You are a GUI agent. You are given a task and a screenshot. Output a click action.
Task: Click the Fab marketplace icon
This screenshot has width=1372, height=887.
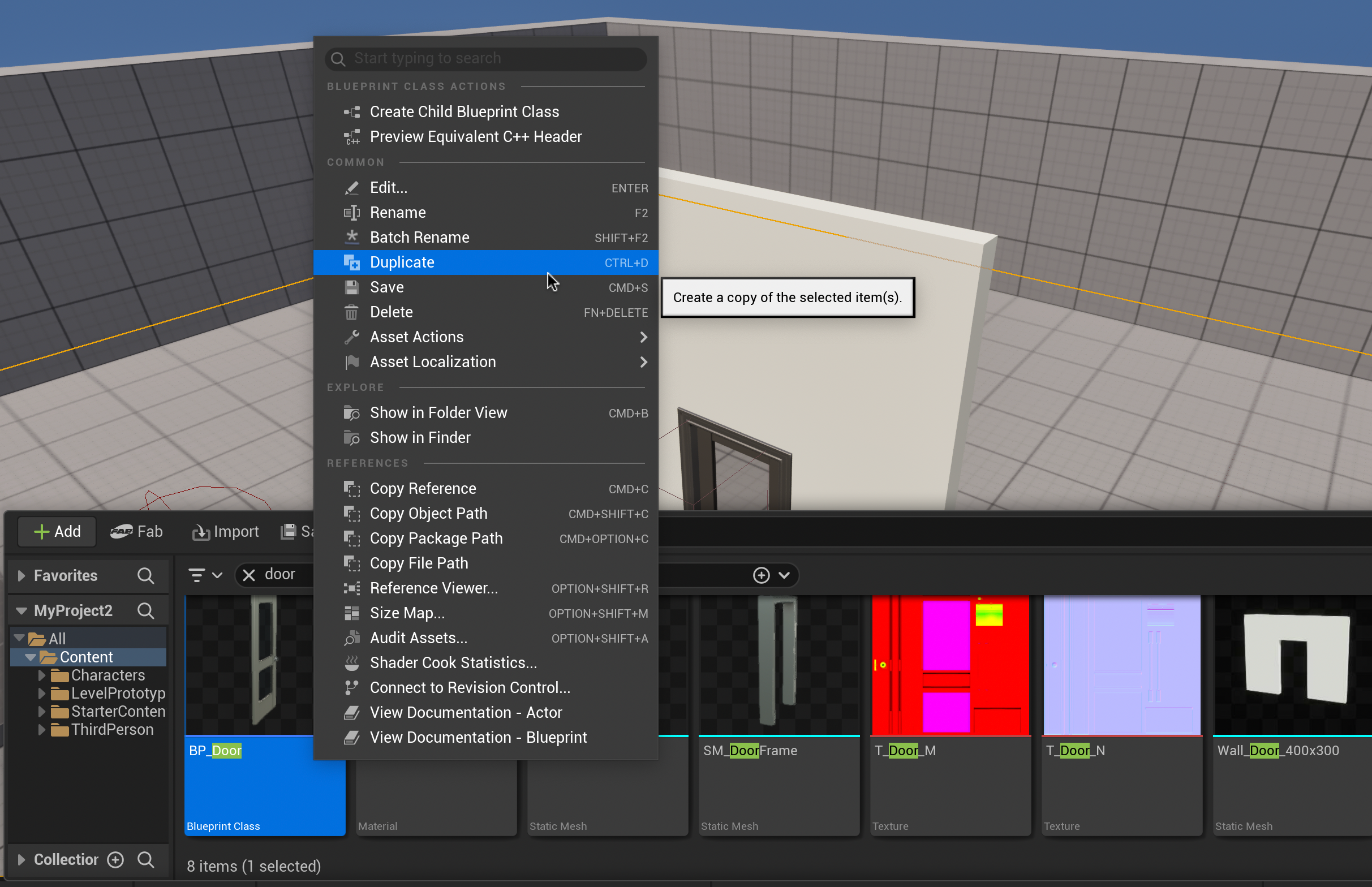(122, 531)
